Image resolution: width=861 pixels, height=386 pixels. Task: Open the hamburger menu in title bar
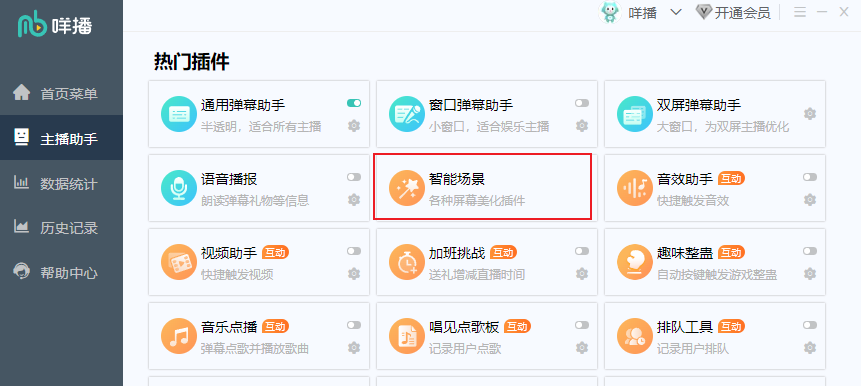(800, 12)
